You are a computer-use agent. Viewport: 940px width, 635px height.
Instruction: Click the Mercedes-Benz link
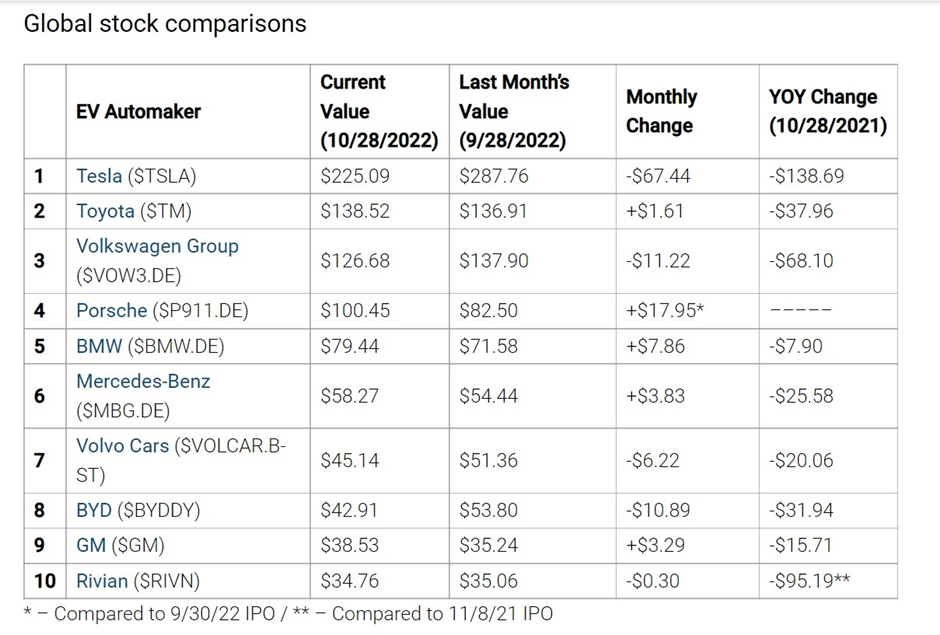tap(143, 381)
